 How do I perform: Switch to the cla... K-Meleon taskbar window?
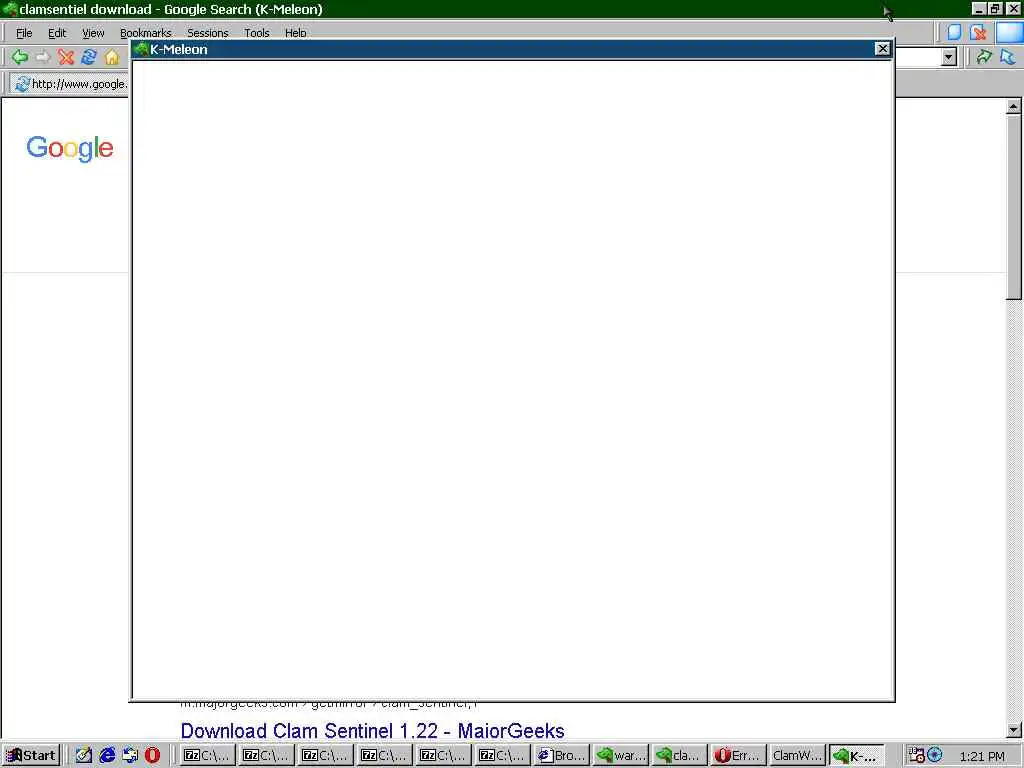(x=679, y=756)
